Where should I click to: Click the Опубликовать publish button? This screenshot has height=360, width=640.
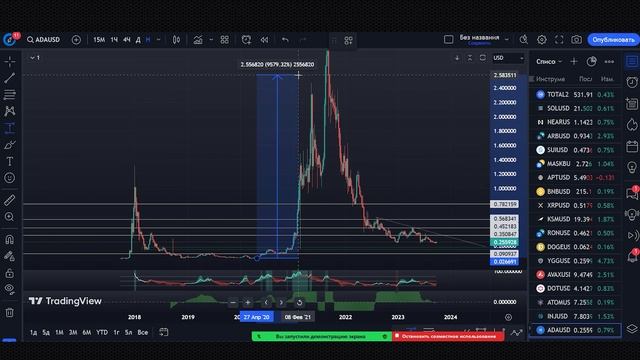pos(613,40)
